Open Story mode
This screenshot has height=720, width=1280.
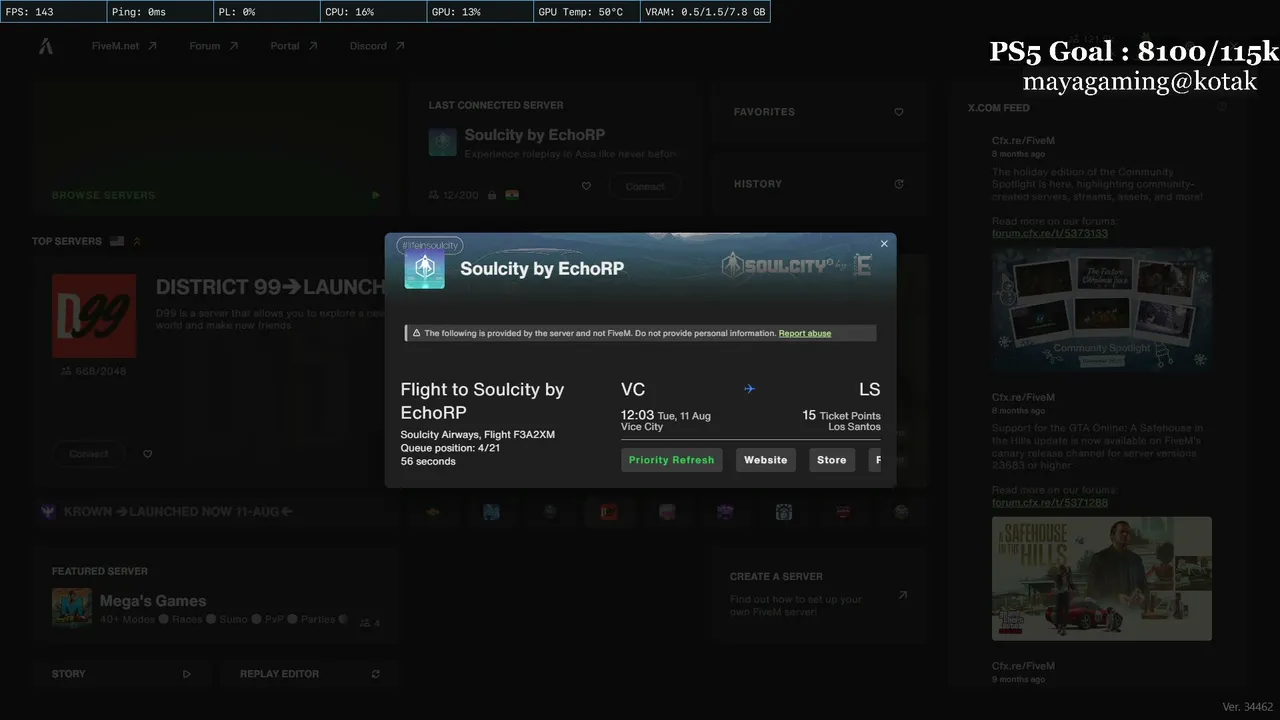click(122, 674)
